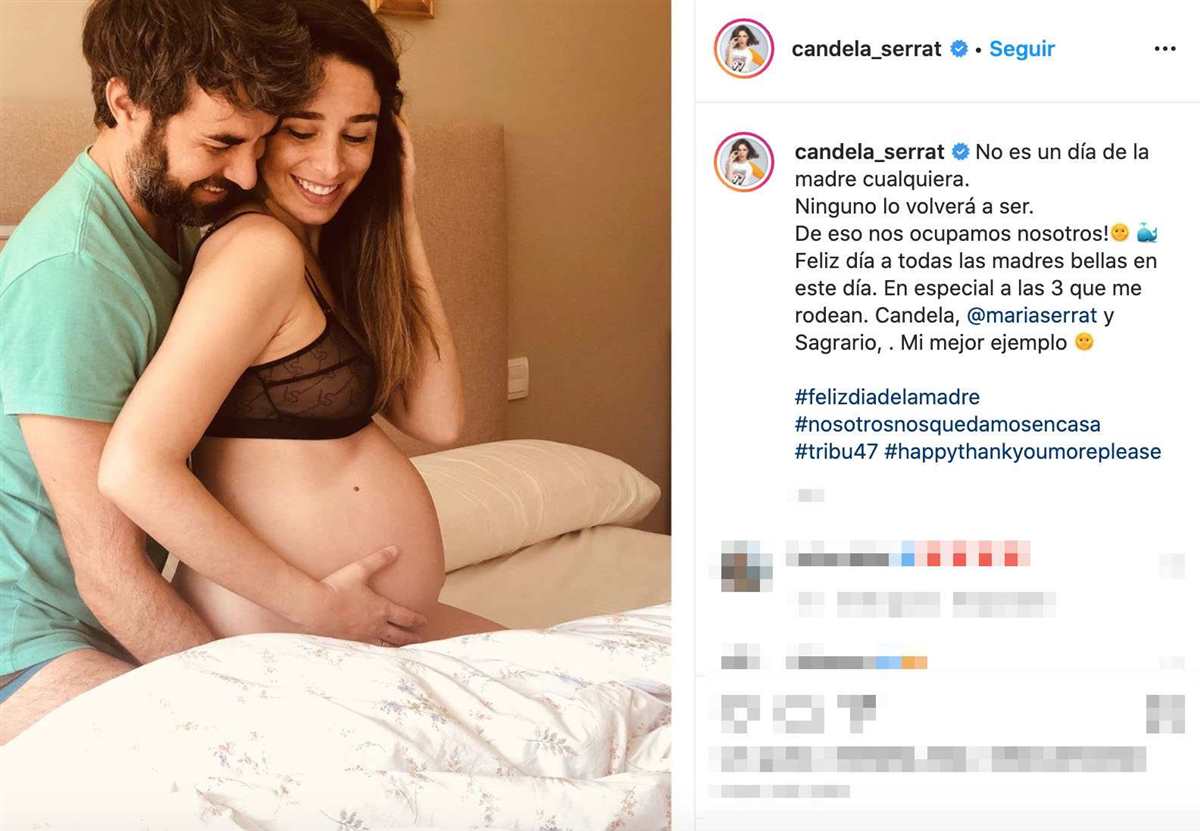Open the #felizdiadelamadre hashtag

coord(887,398)
